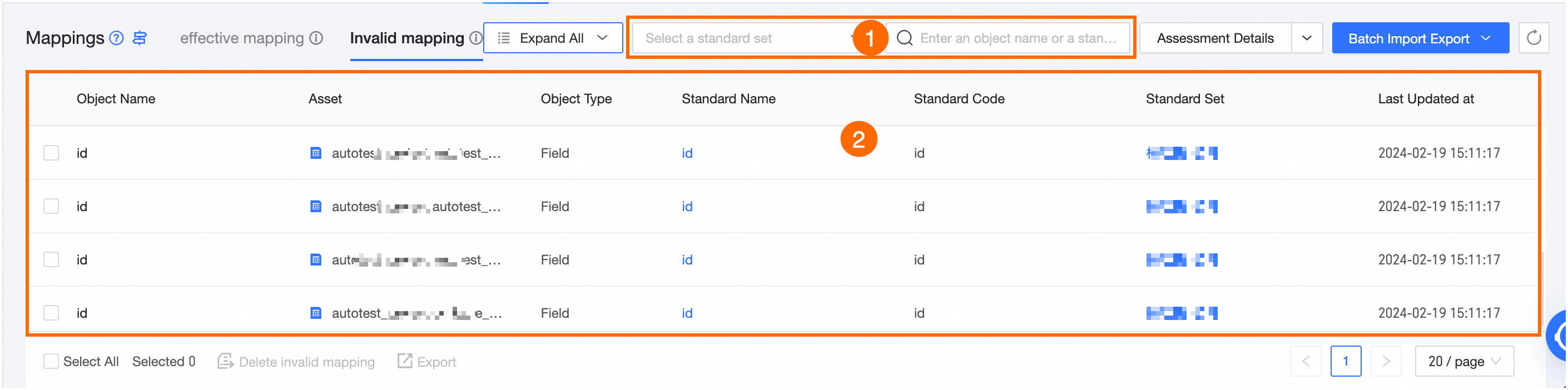Tick the checkbox of the first table row
The height and width of the screenshot is (390, 1568).
coord(51,153)
